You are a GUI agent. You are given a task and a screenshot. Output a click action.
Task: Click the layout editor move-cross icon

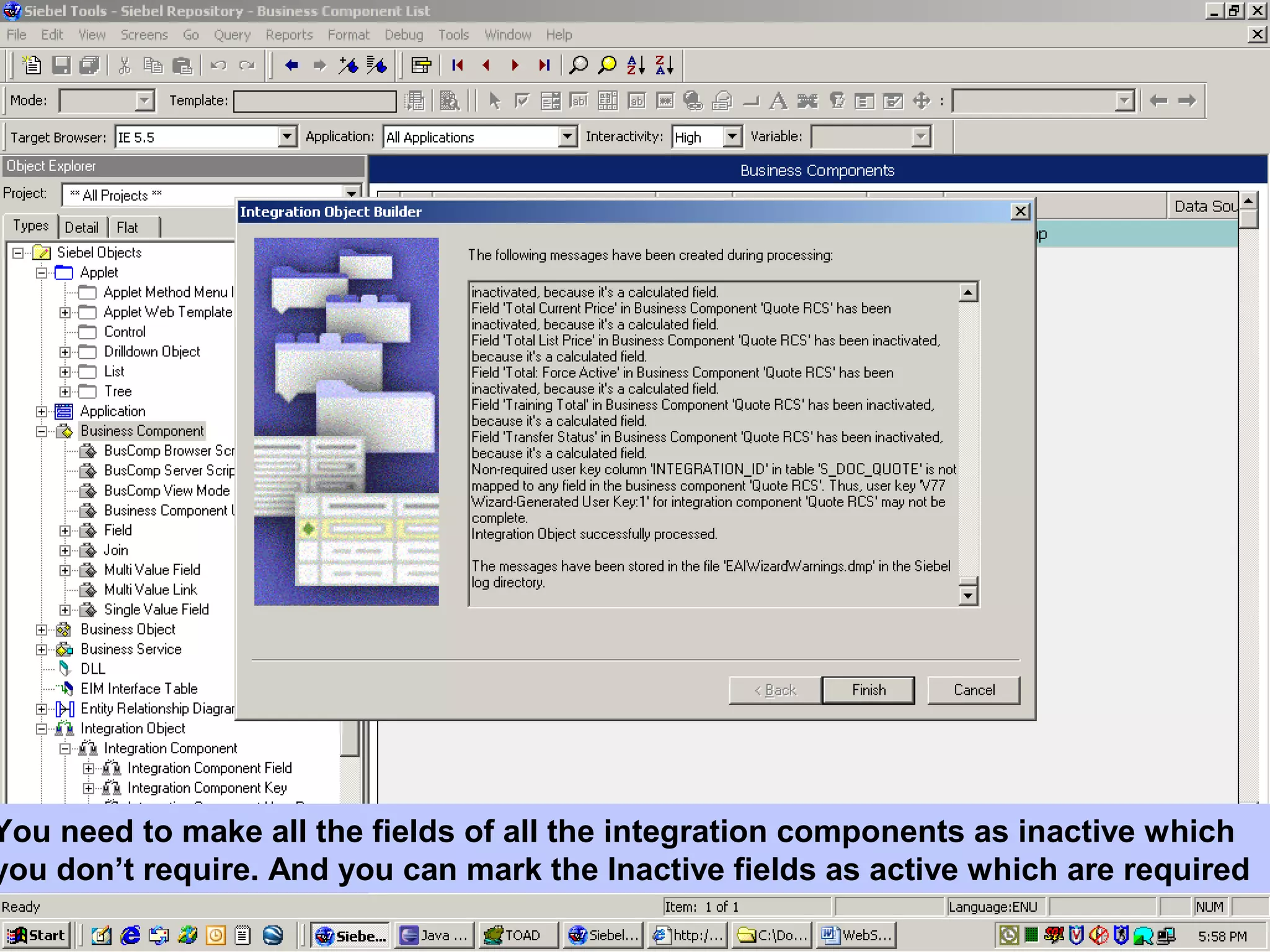(922, 100)
